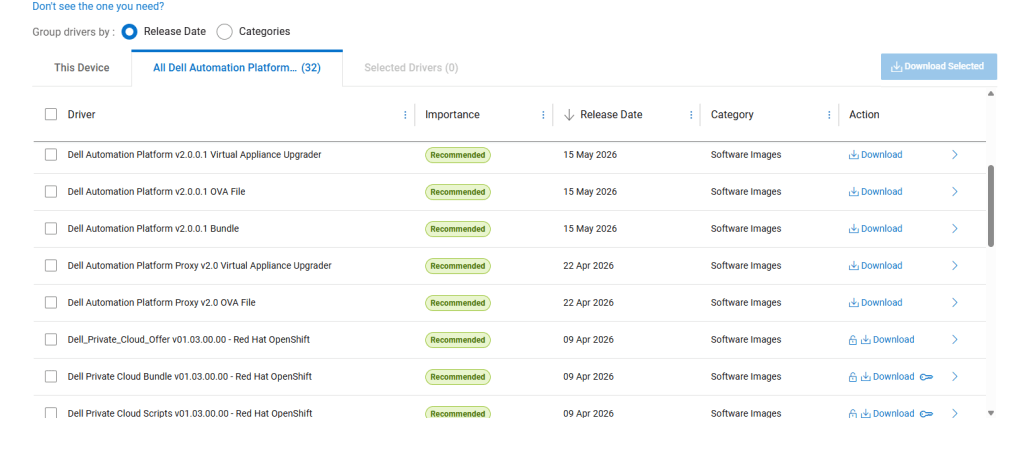Check v2.0.0.1 OVA File checkbox

click(51, 191)
